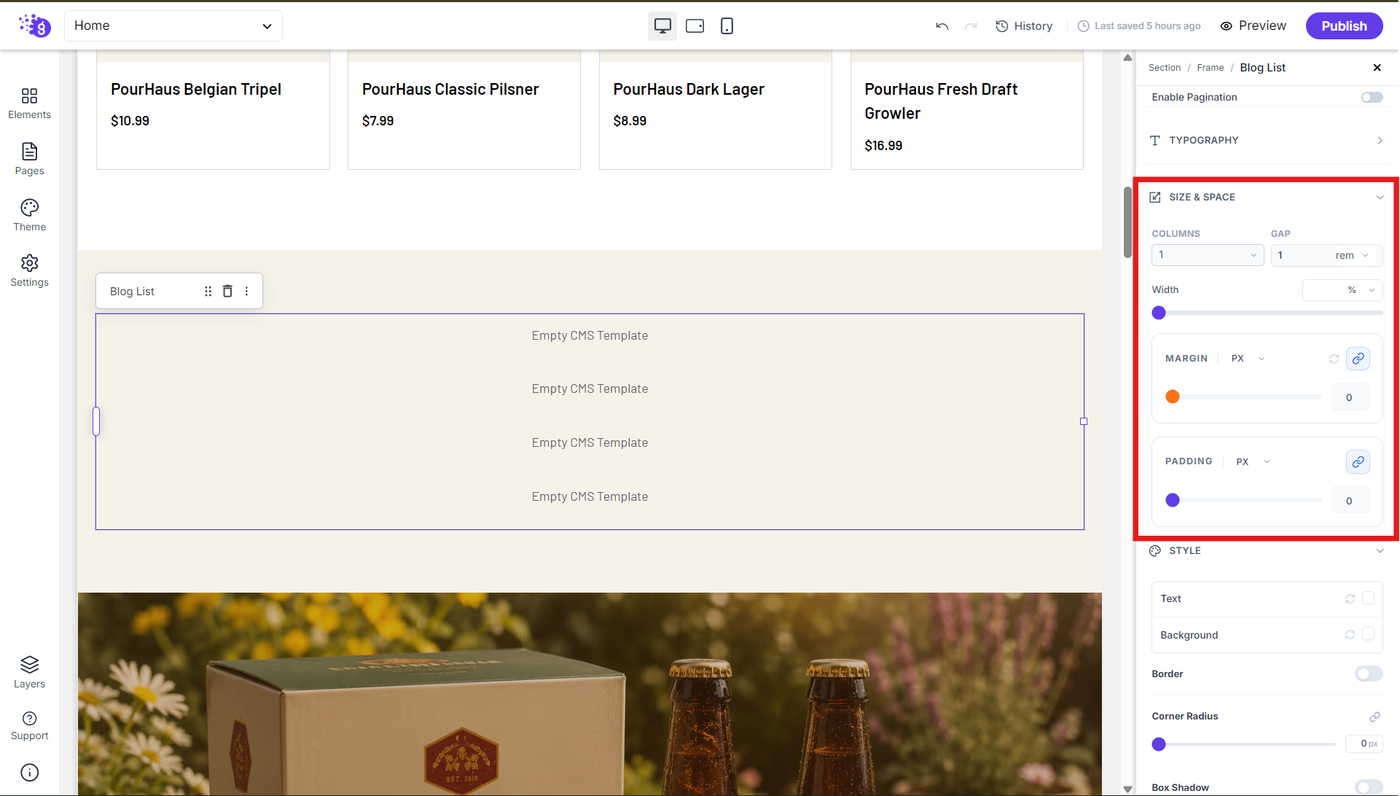
Task: Open the Margin PX unit dropdown
Action: tap(1248, 358)
